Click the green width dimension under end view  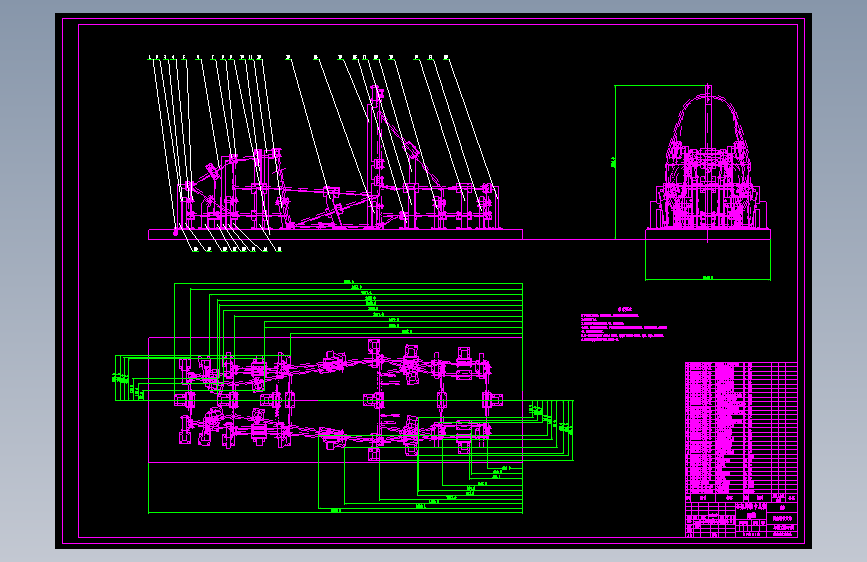708,278
